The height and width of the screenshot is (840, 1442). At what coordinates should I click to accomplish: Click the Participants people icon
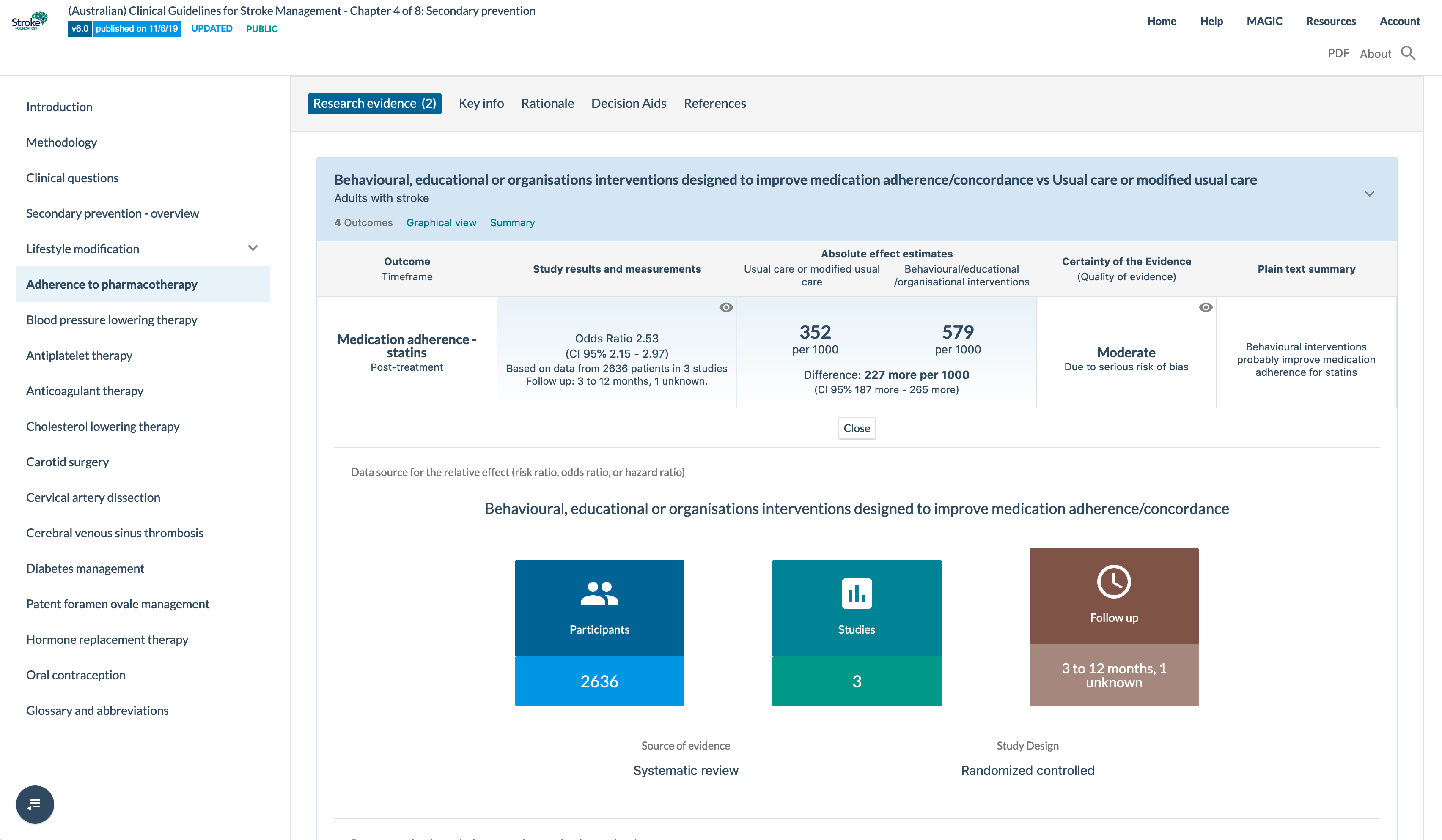point(599,594)
